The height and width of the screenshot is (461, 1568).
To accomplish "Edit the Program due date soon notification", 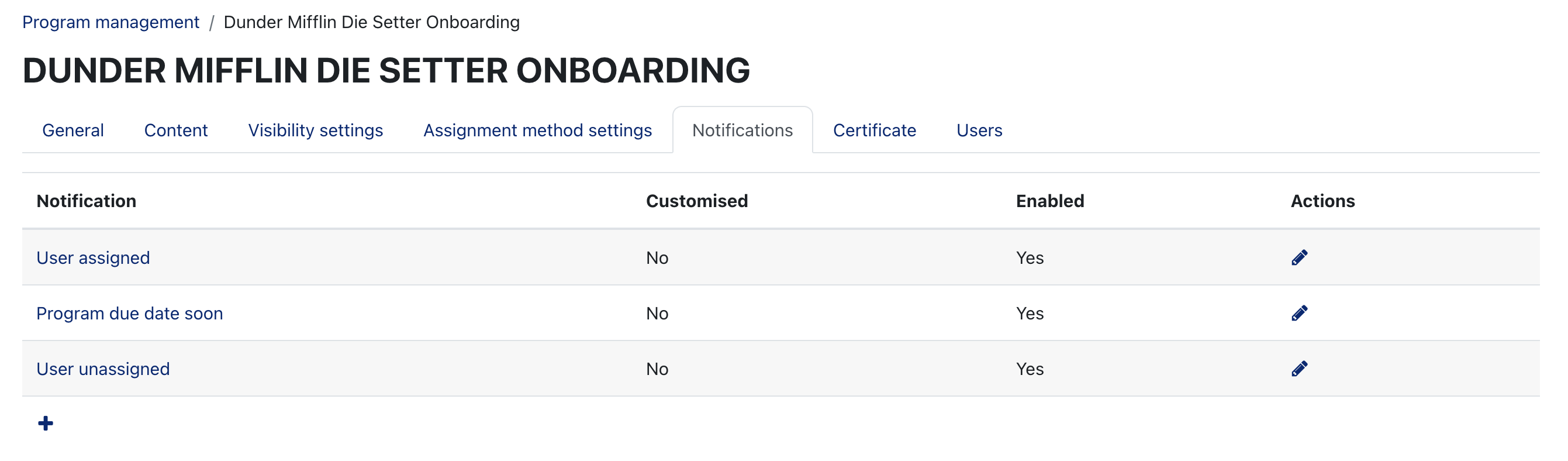I will (x=1299, y=313).
